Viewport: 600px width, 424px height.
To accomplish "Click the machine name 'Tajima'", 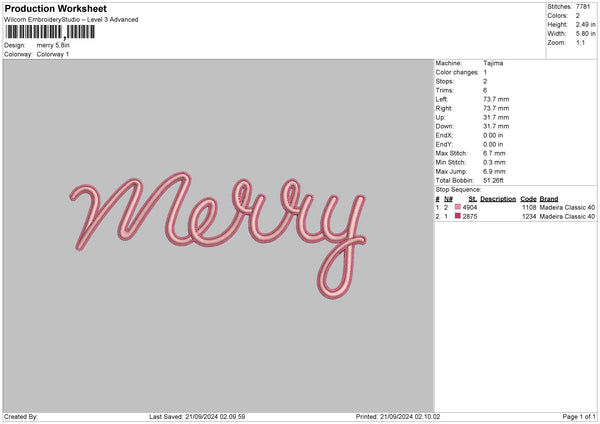I will (493, 63).
